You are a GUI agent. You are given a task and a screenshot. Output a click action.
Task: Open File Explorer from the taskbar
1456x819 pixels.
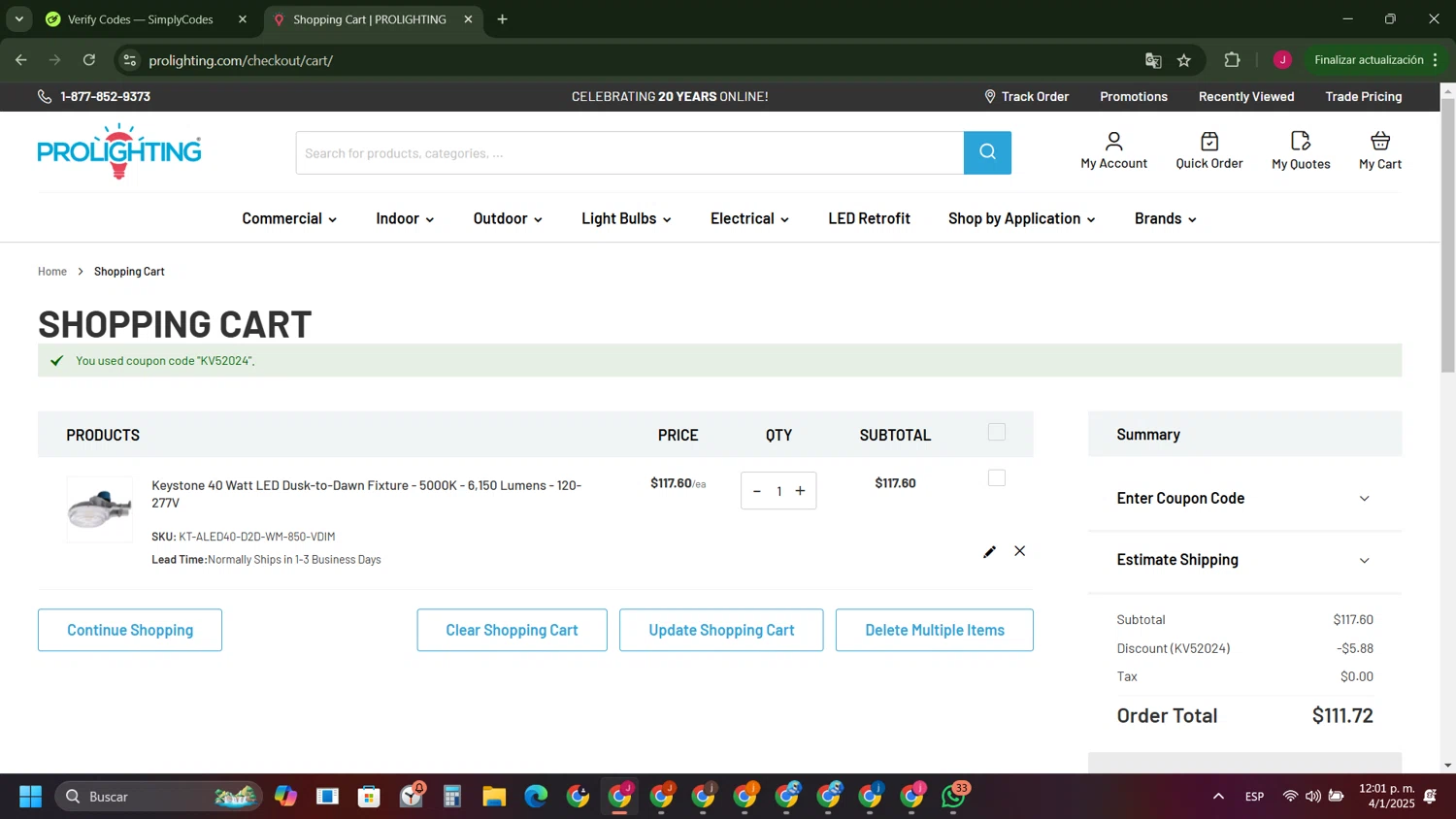494,797
